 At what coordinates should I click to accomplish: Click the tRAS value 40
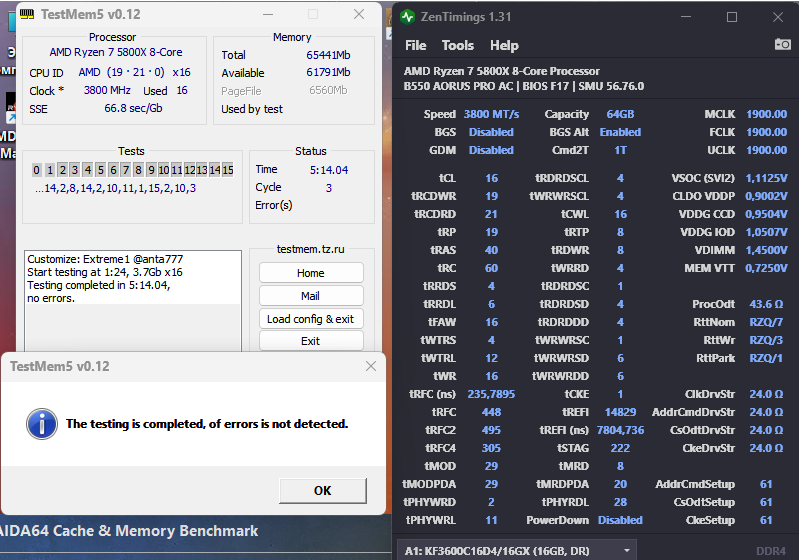[x=491, y=250]
